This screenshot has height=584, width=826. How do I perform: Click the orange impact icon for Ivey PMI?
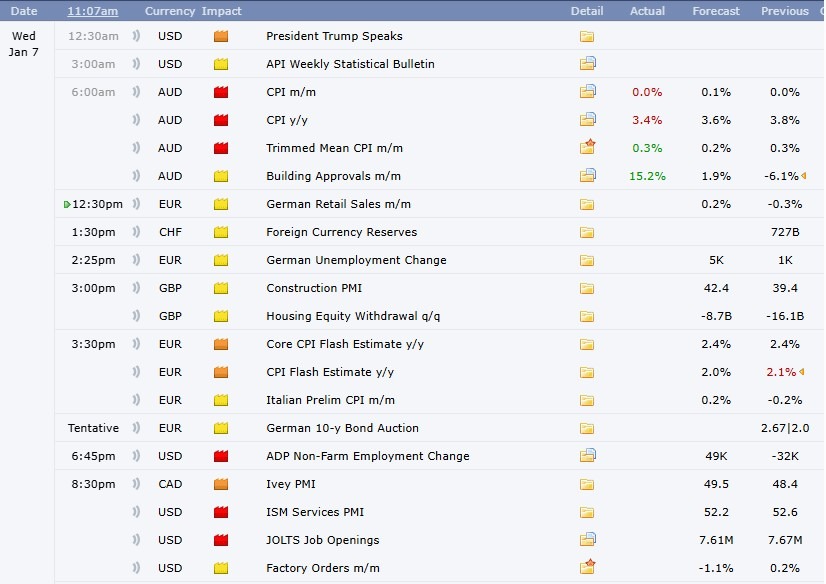pyautogui.click(x=220, y=484)
